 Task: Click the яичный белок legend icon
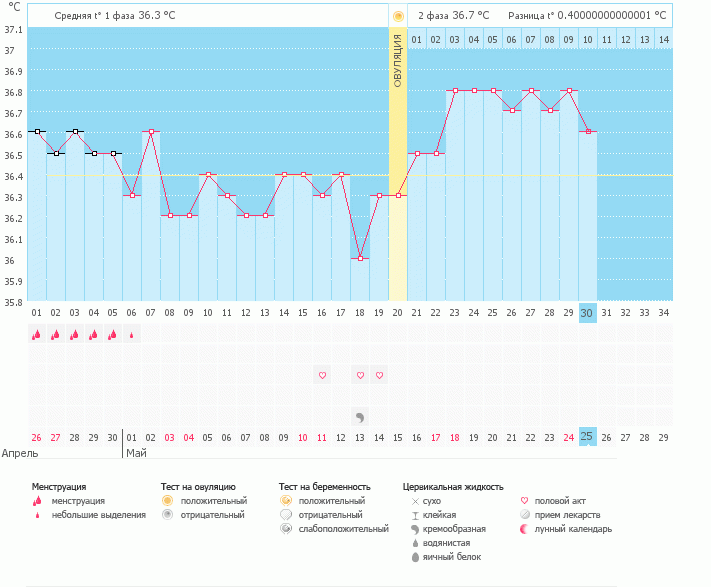(x=415, y=557)
